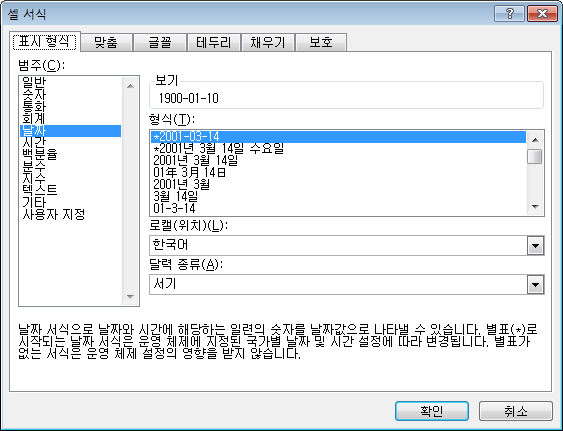Expand the 로캘(위치) dropdown
This screenshot has width=563, height=431.
click(x=535, y=246)
